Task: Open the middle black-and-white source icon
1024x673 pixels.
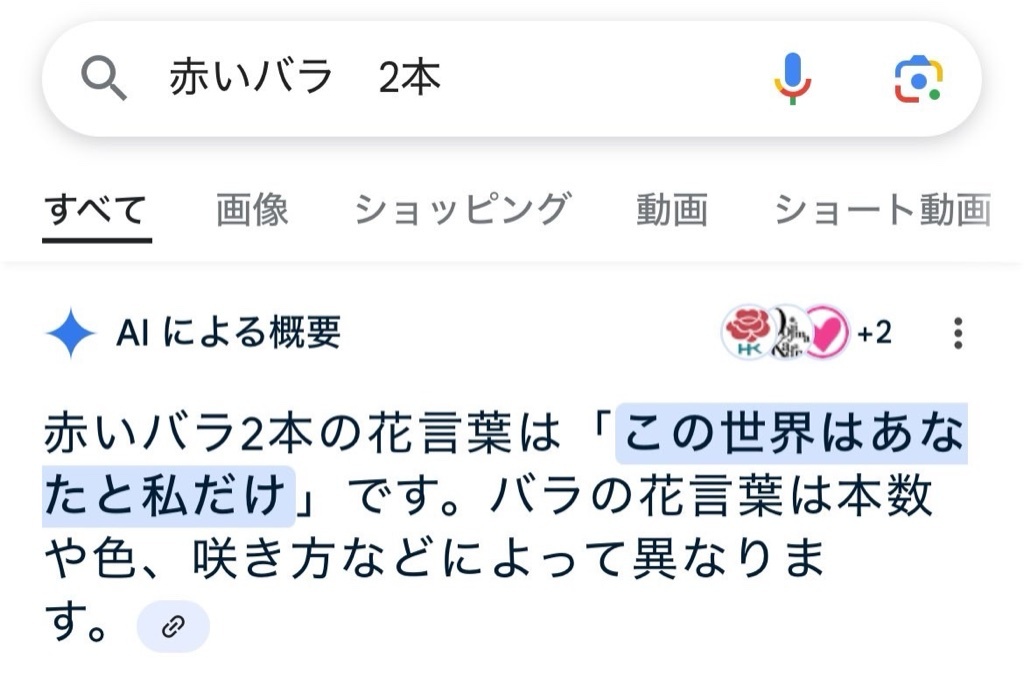Action: coord(789,332)
